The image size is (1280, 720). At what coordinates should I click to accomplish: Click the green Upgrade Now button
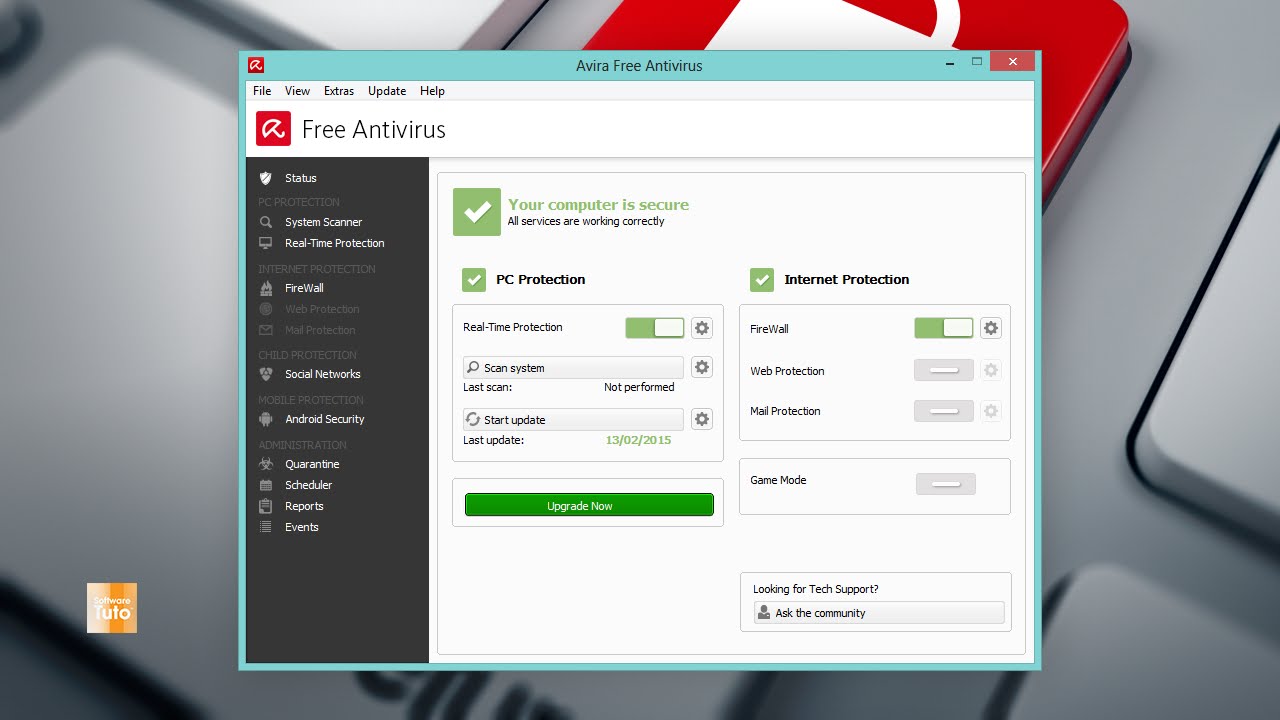(x=589, y=505)
